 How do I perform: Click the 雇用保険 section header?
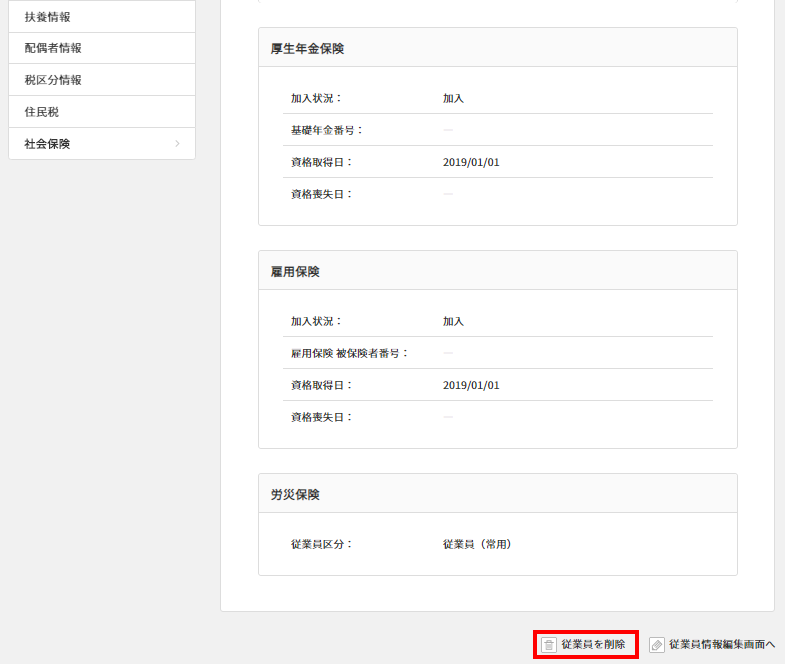[295, 271]
